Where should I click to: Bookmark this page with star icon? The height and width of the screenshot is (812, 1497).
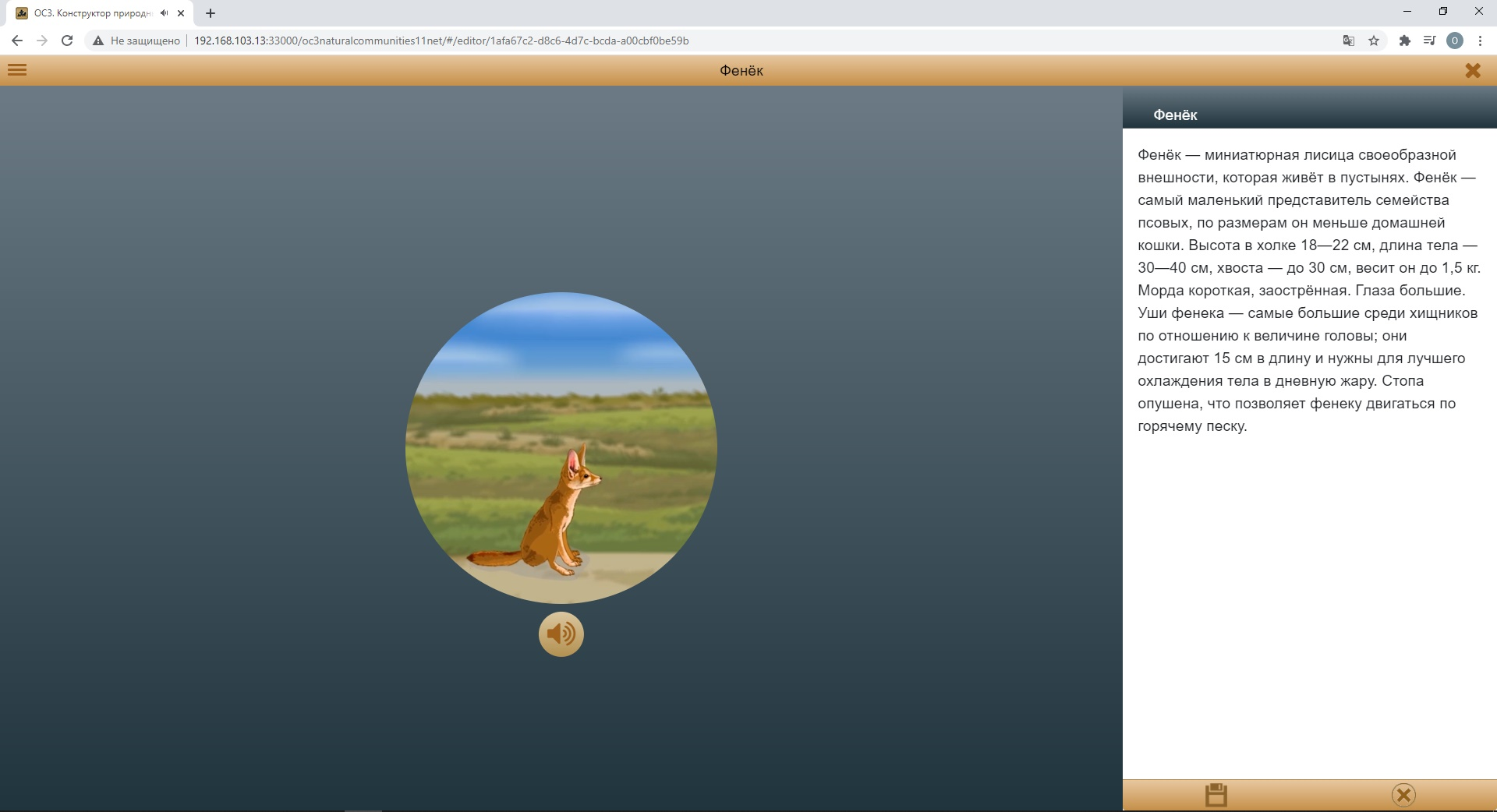(1374, 41)
